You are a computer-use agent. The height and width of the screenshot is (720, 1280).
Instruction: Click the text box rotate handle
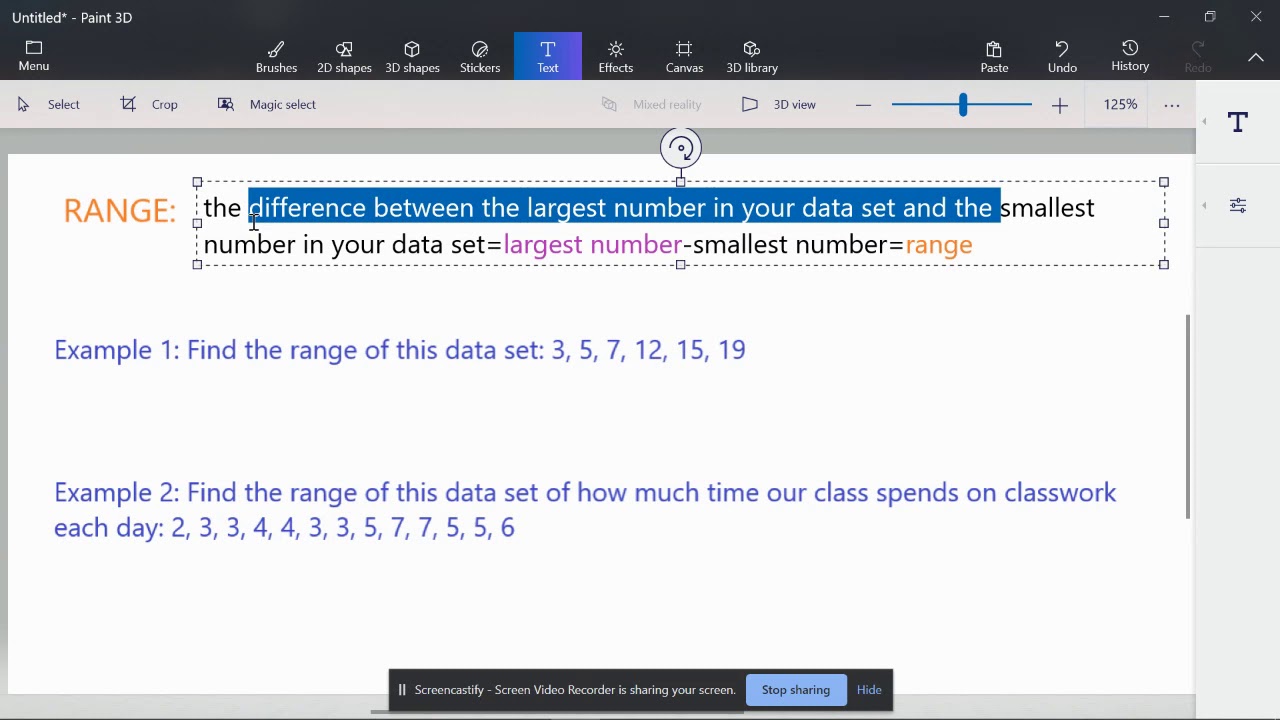tap(681, 149)
